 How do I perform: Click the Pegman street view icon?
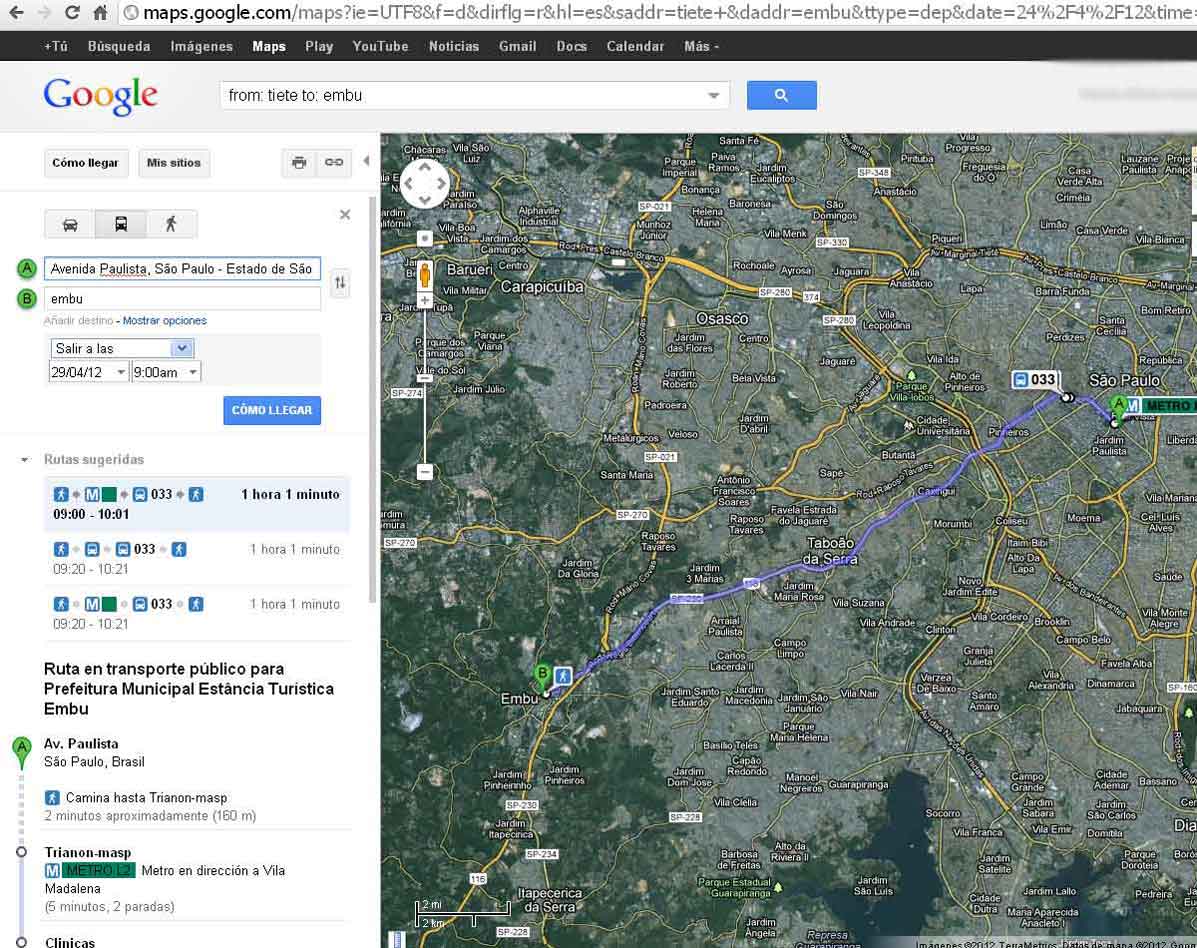425,273
